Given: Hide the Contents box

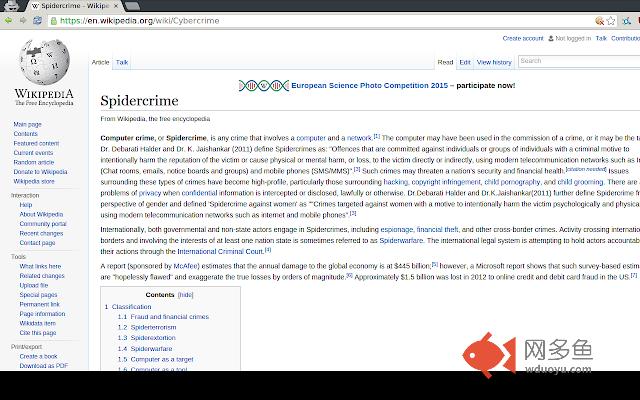Looking at the screenshot, I should coord(185,295).
